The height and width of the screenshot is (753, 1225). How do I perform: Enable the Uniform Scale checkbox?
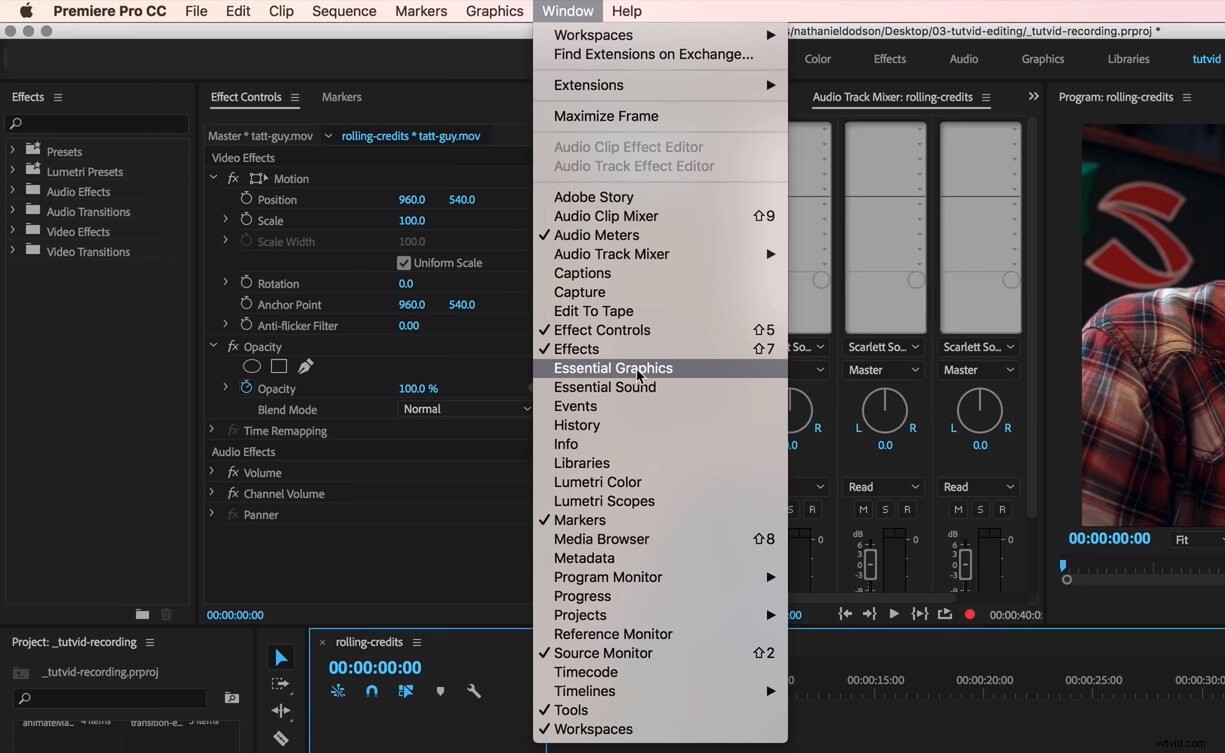tap(403, 262)
